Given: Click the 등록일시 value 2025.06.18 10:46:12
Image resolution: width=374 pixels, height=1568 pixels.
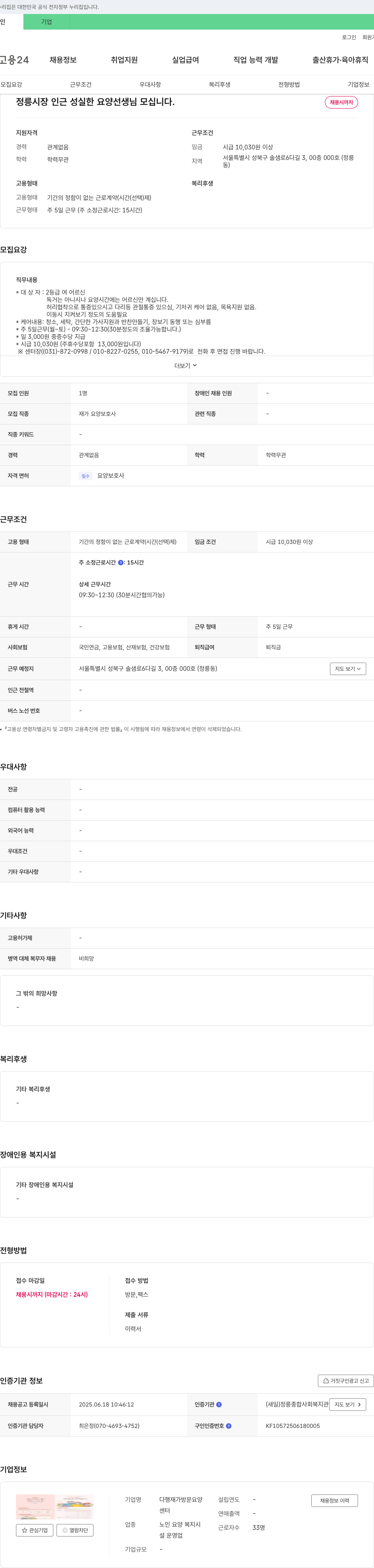Looking at the screenshot, I should click(x=106, y=1405).
